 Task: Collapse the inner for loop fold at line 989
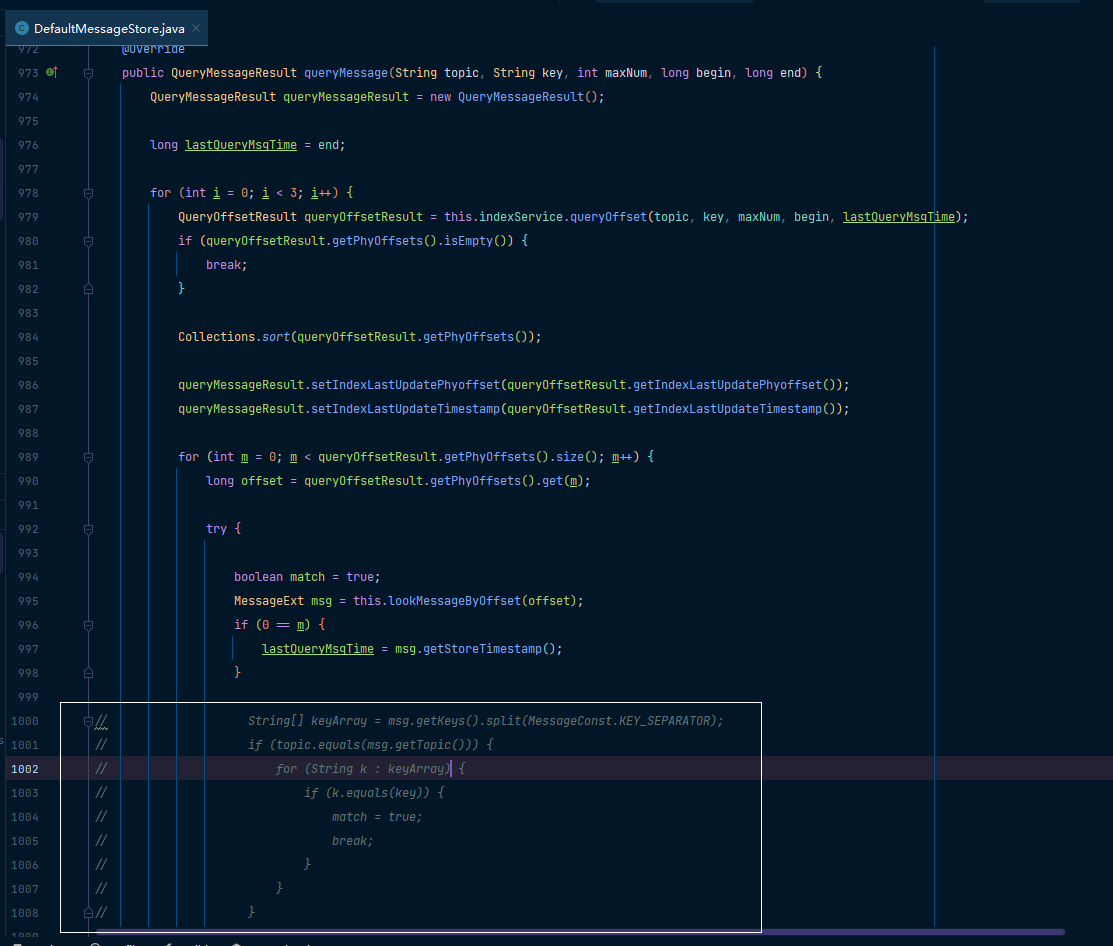[x=89, y=457]
